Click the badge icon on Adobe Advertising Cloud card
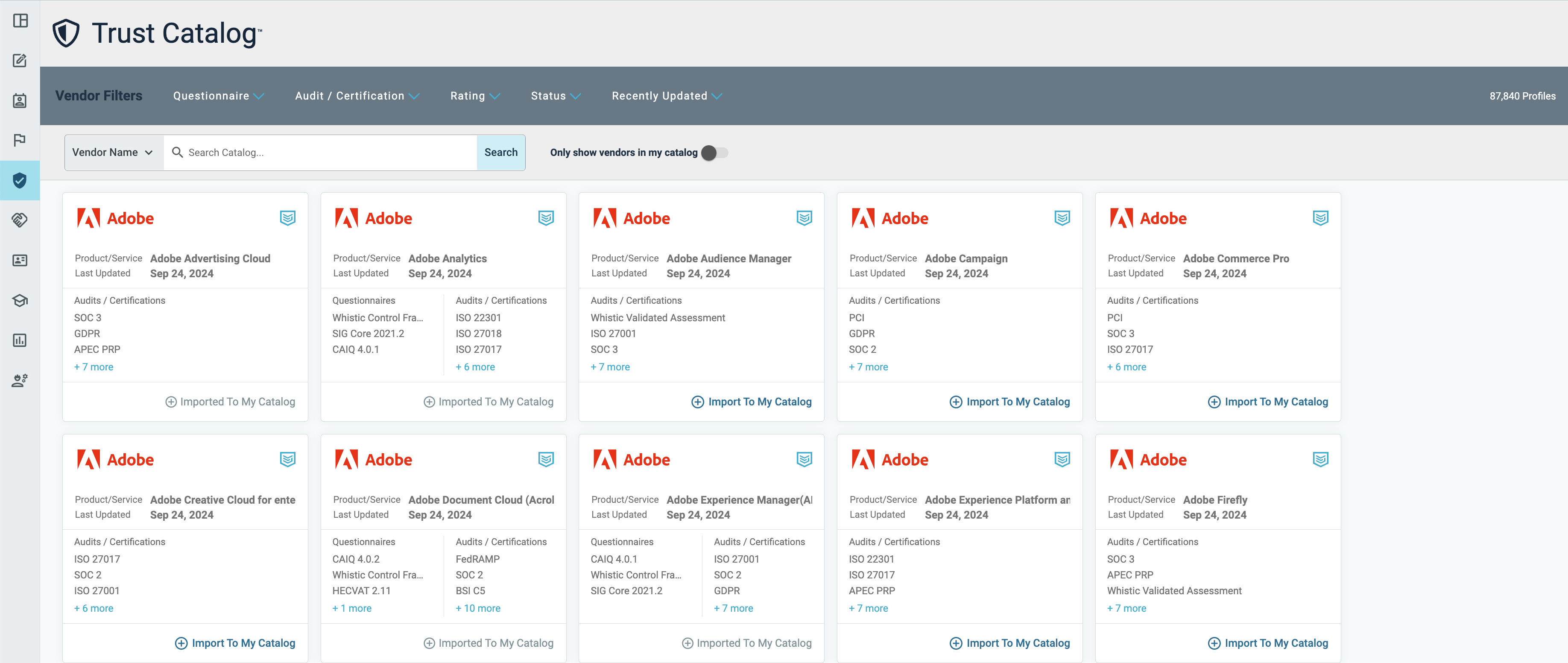The width and height of the screenshot is (1568, 663). 287,218
